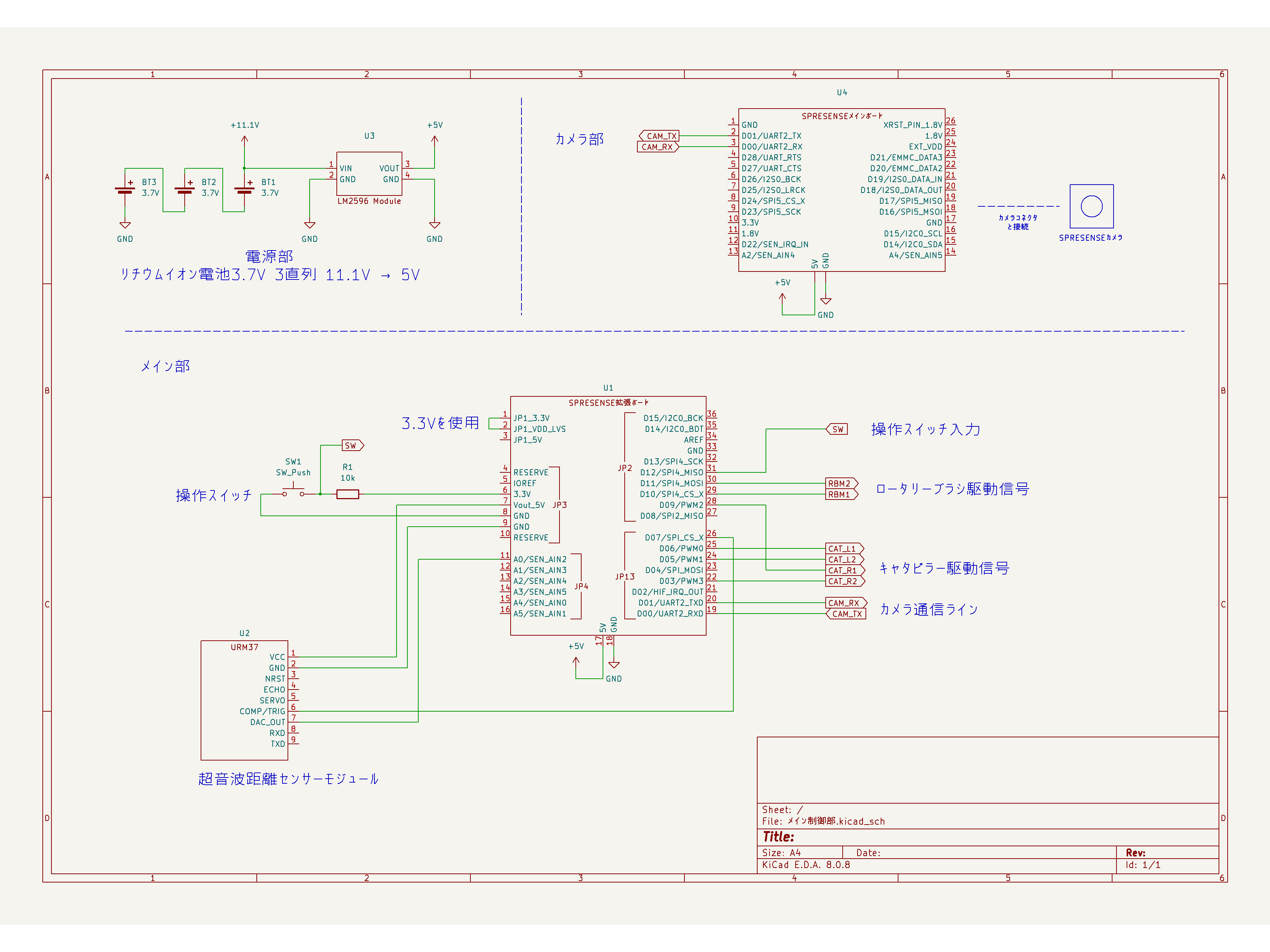Click the R1 10k resistor symbol
The height and width of the screenshot is (952, 1270).
347,494
